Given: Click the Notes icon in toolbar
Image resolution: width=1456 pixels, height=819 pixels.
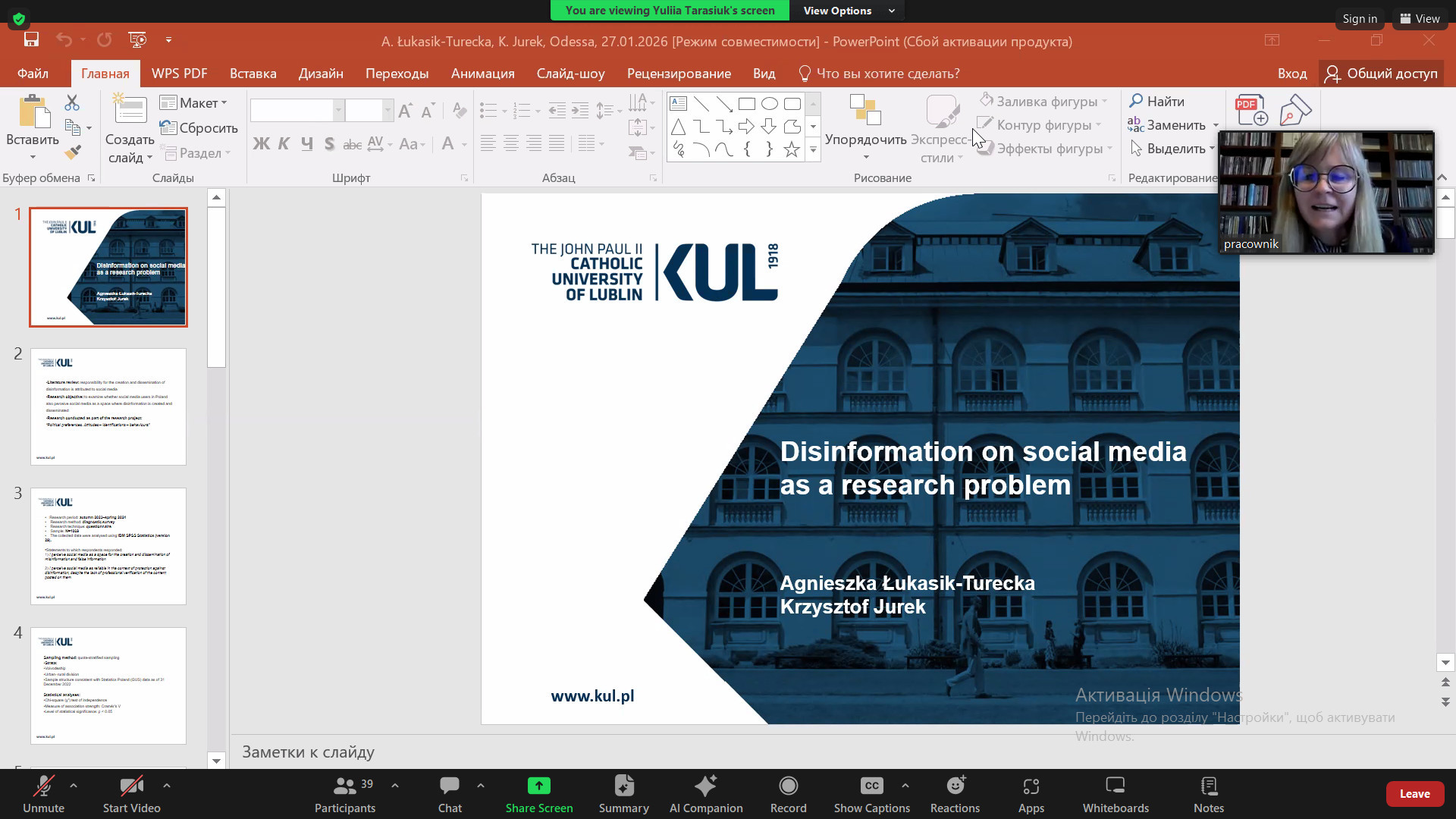Looking at the screenshot, I should [1208, 786].
